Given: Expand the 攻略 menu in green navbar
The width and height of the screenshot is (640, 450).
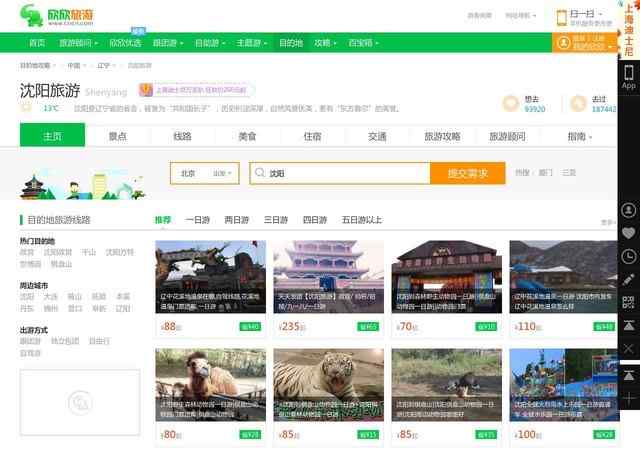Looking at the screenshot, I should tap(325, 43).
